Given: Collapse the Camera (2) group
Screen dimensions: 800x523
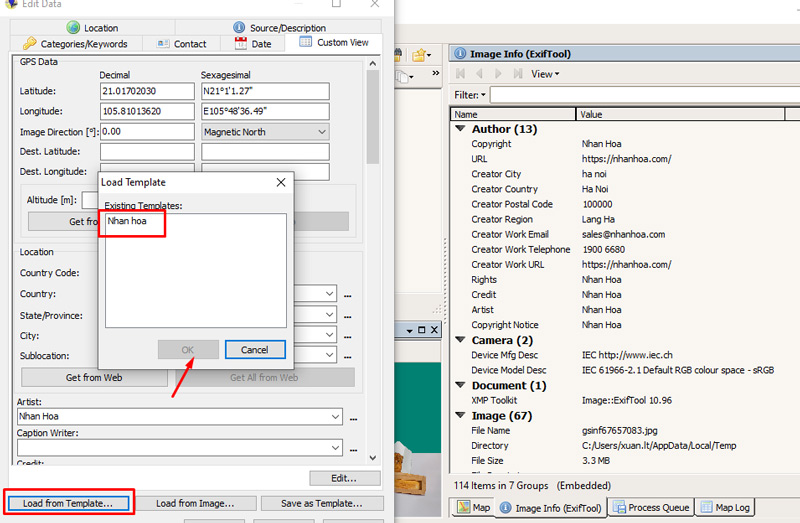Looking at the screenshot, I should pos(460,340).
